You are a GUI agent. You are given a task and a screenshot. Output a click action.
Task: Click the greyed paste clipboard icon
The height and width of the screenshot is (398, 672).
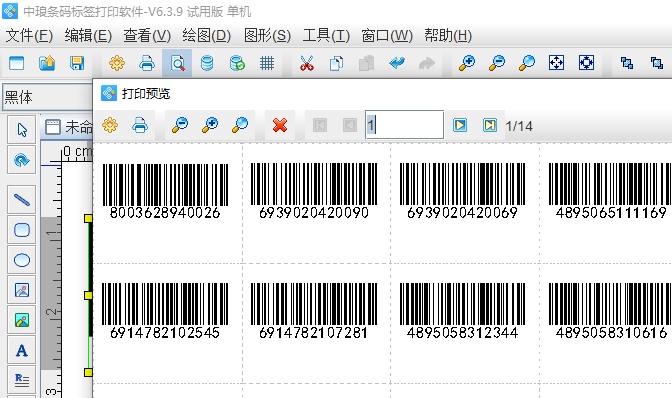pos(366,63)
